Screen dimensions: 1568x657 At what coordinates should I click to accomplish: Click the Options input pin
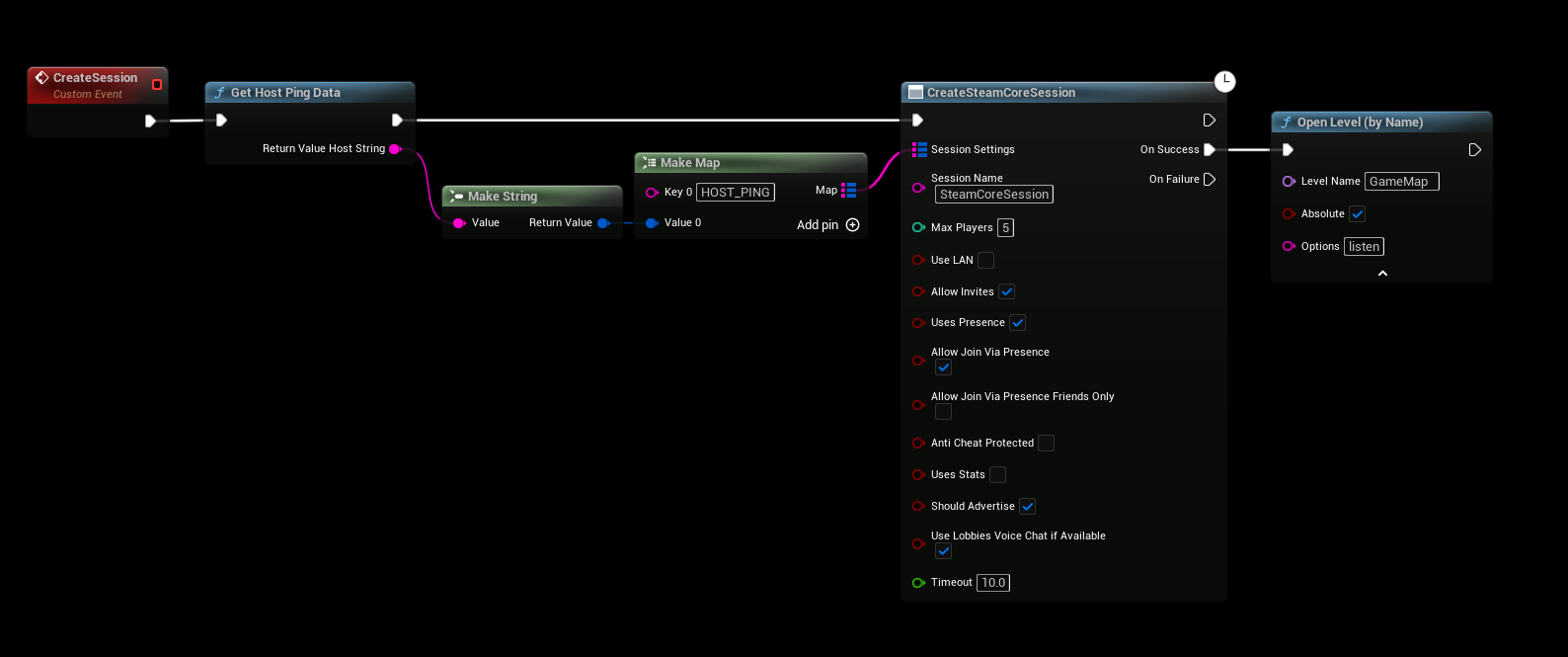point(1289,247)
